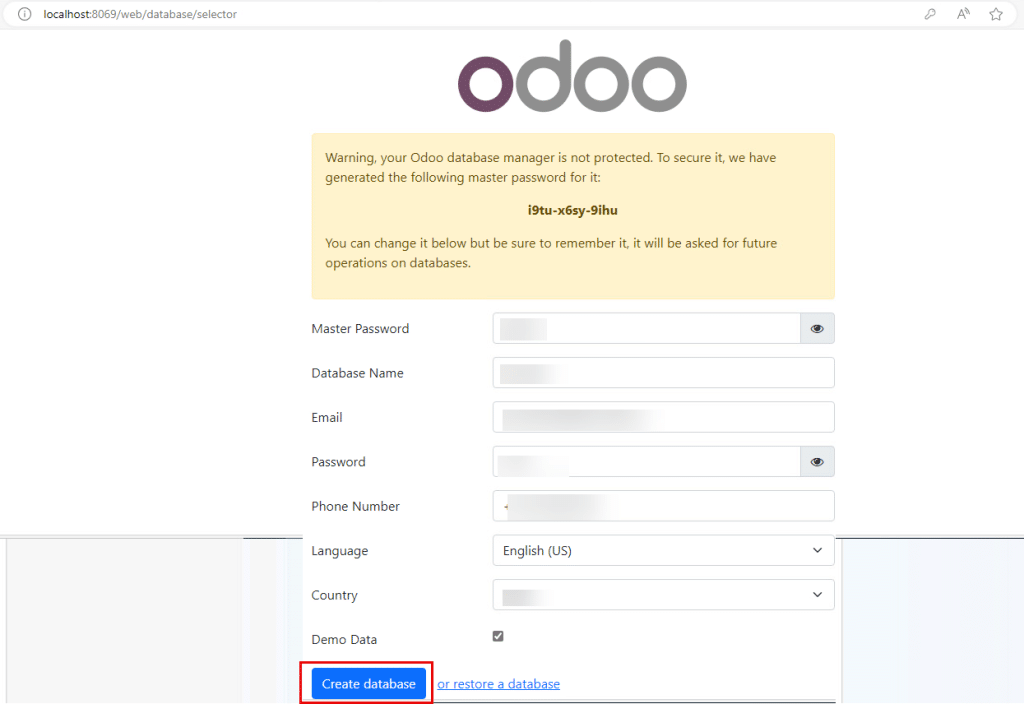This screenshot has width=1024, height=704.
Task: Show the Password field using the eye icon
Action: pos(817,461)
